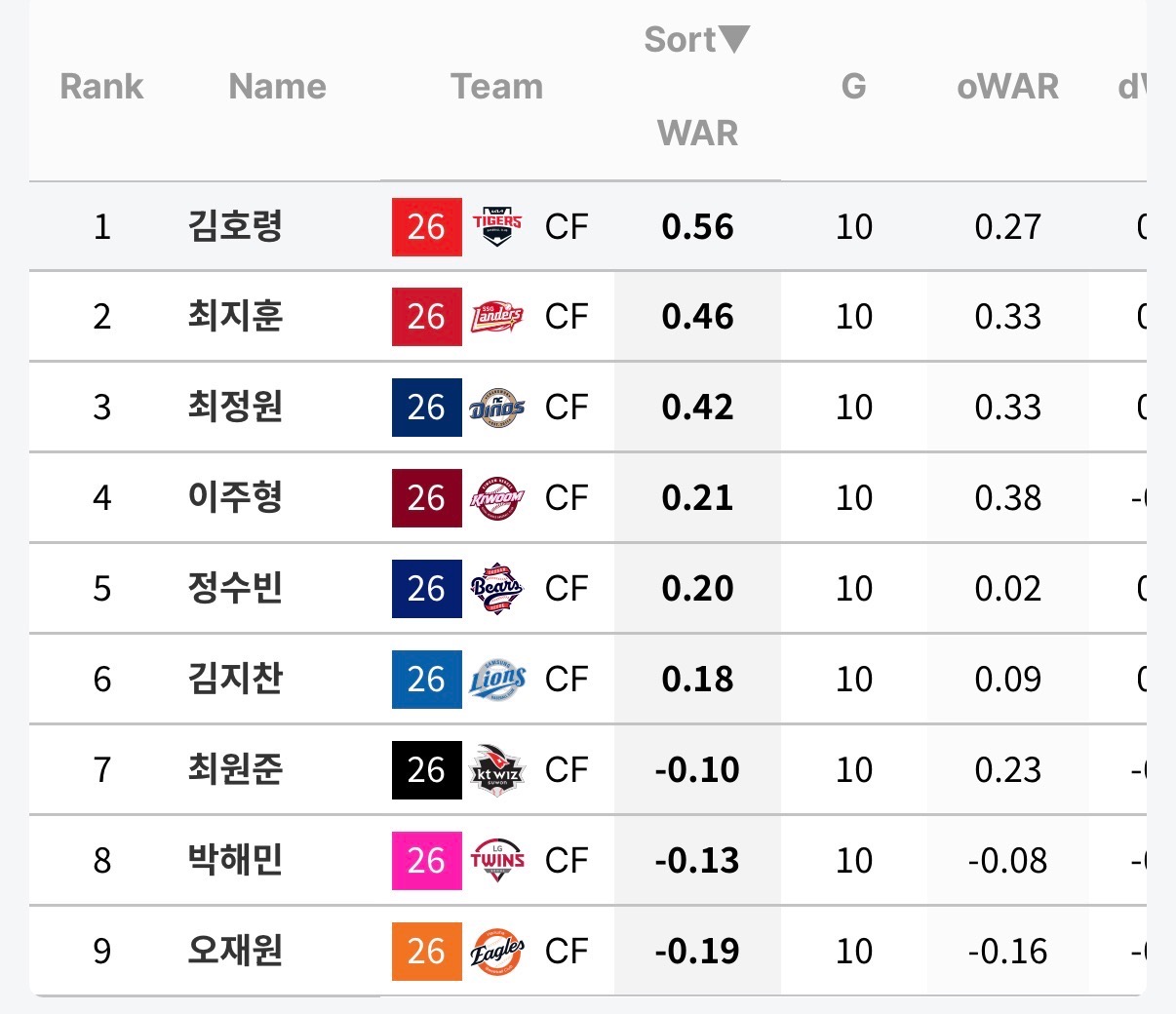Sort by the G games column header

point(853,87)
